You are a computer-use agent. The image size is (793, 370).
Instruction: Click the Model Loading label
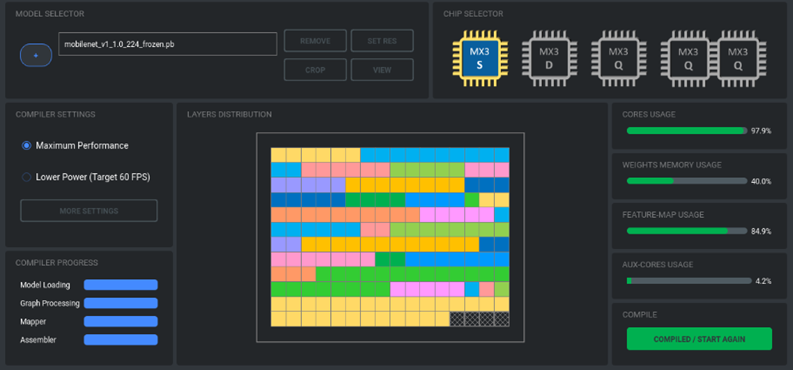point(45,285)
